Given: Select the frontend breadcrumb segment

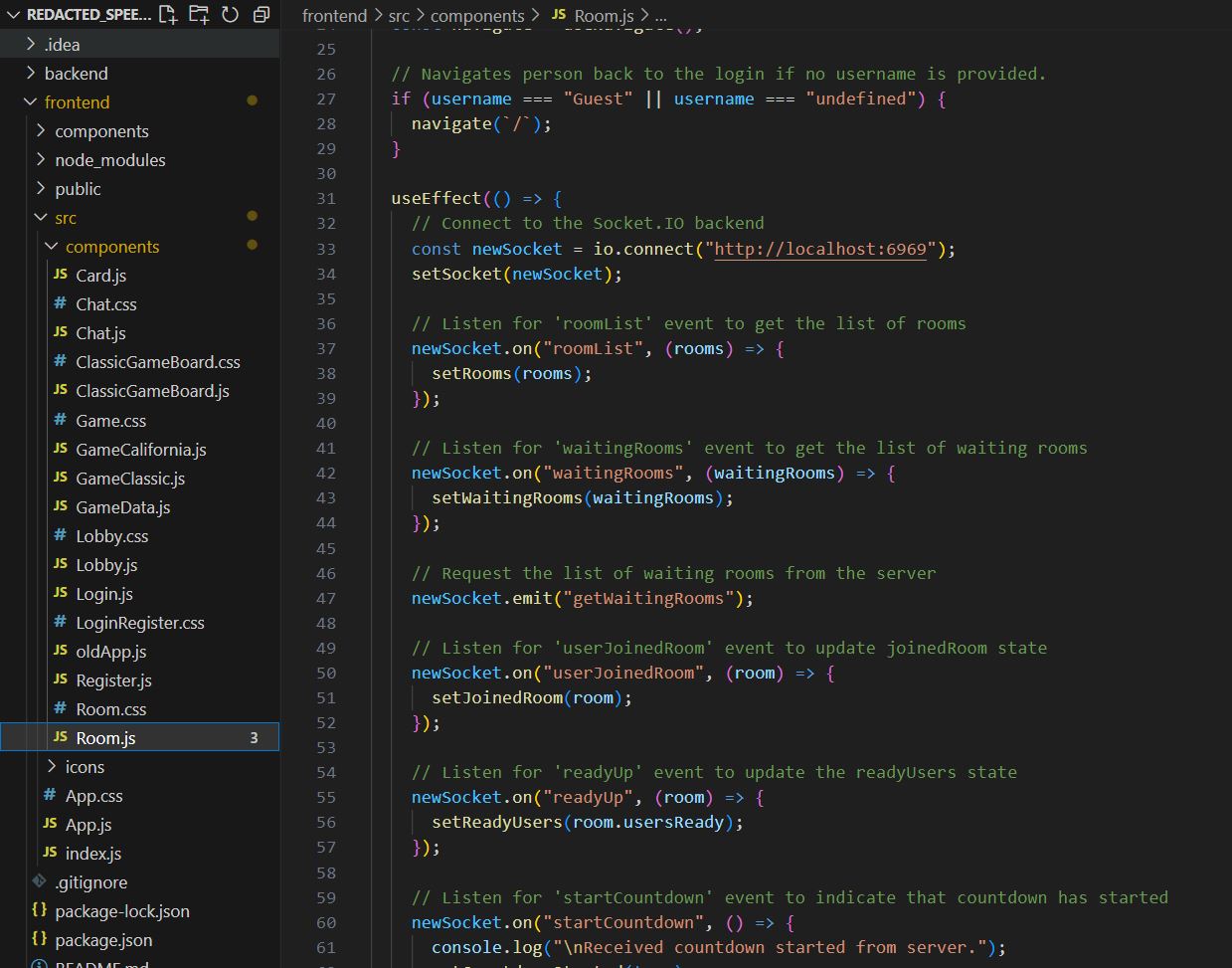Looking at the screenshot, I should tap(334, 16).
